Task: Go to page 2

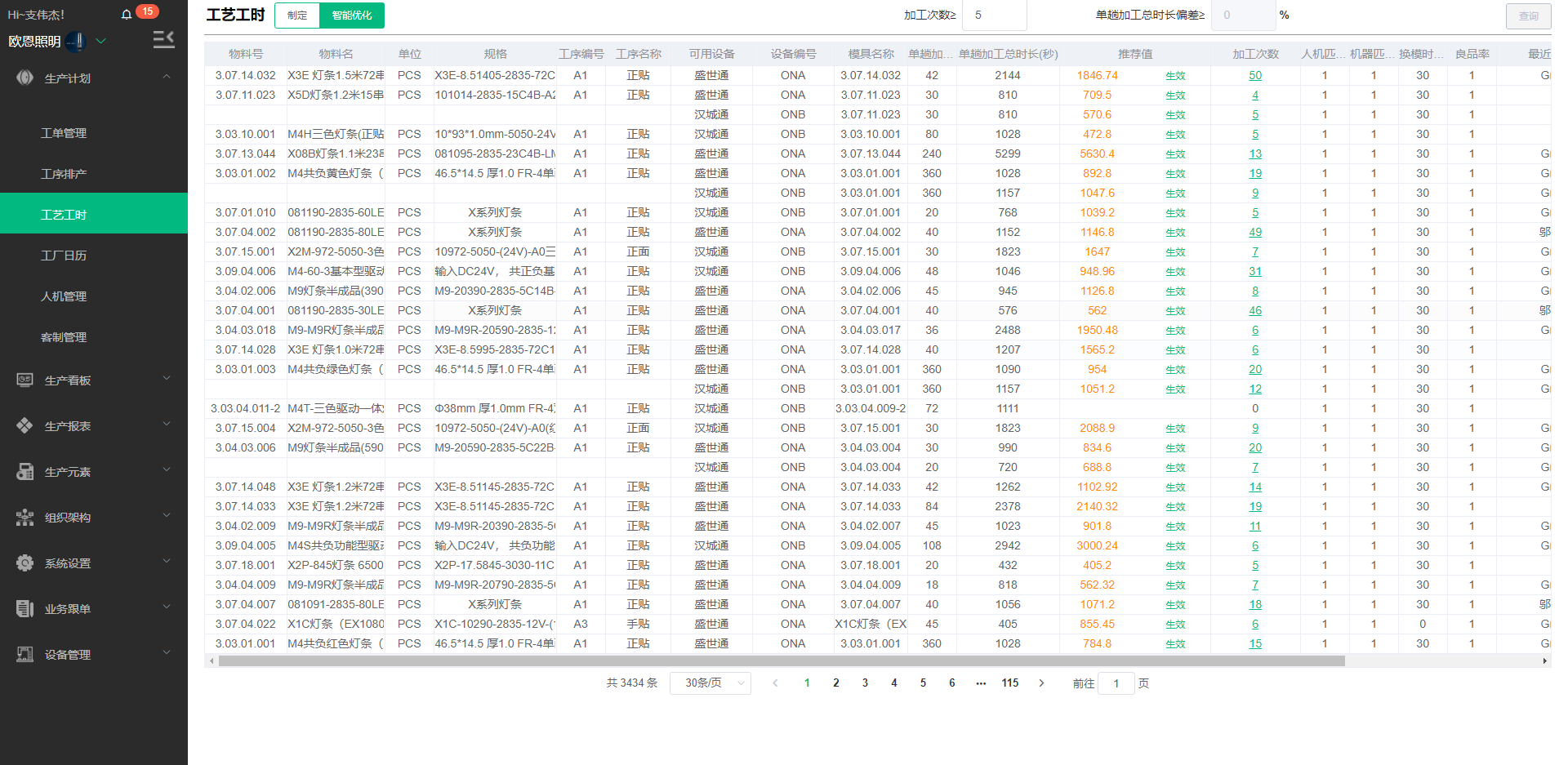Action: [x=835, y=683]
